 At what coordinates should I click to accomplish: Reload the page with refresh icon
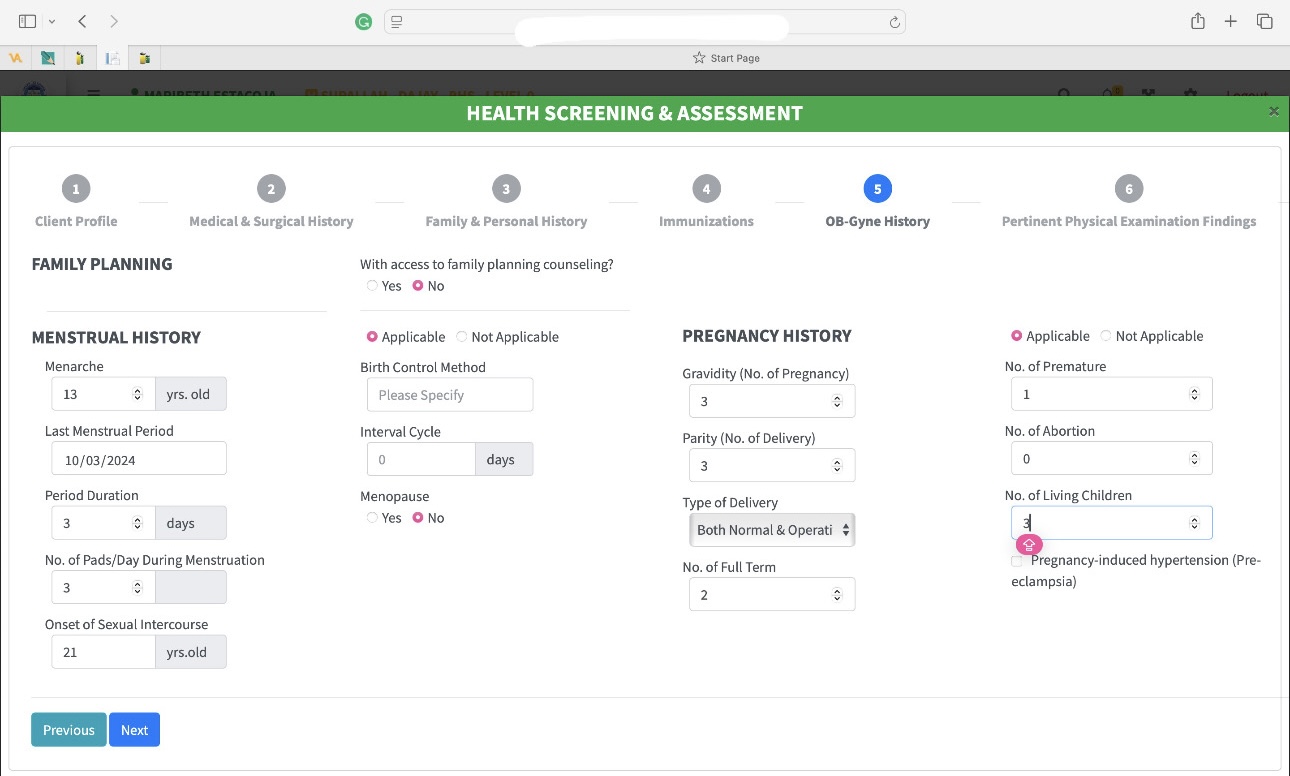(x=895, y=22)
